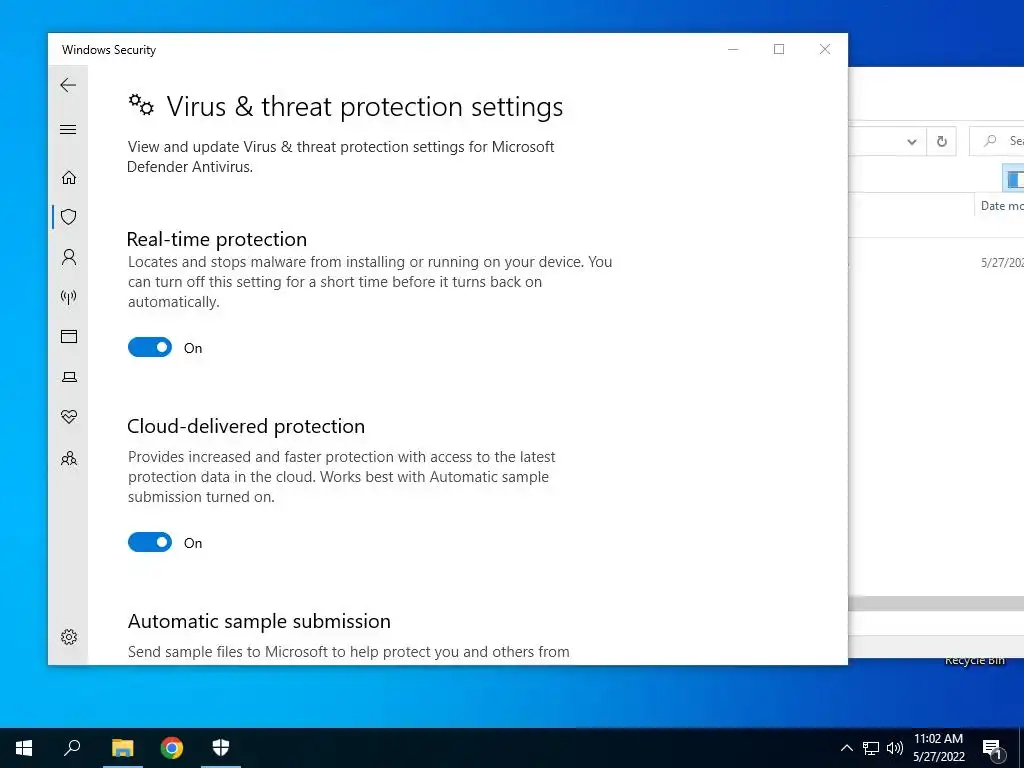Open Device performance & health heart icon
This screenshot has height=768, width=1024.
69,417
